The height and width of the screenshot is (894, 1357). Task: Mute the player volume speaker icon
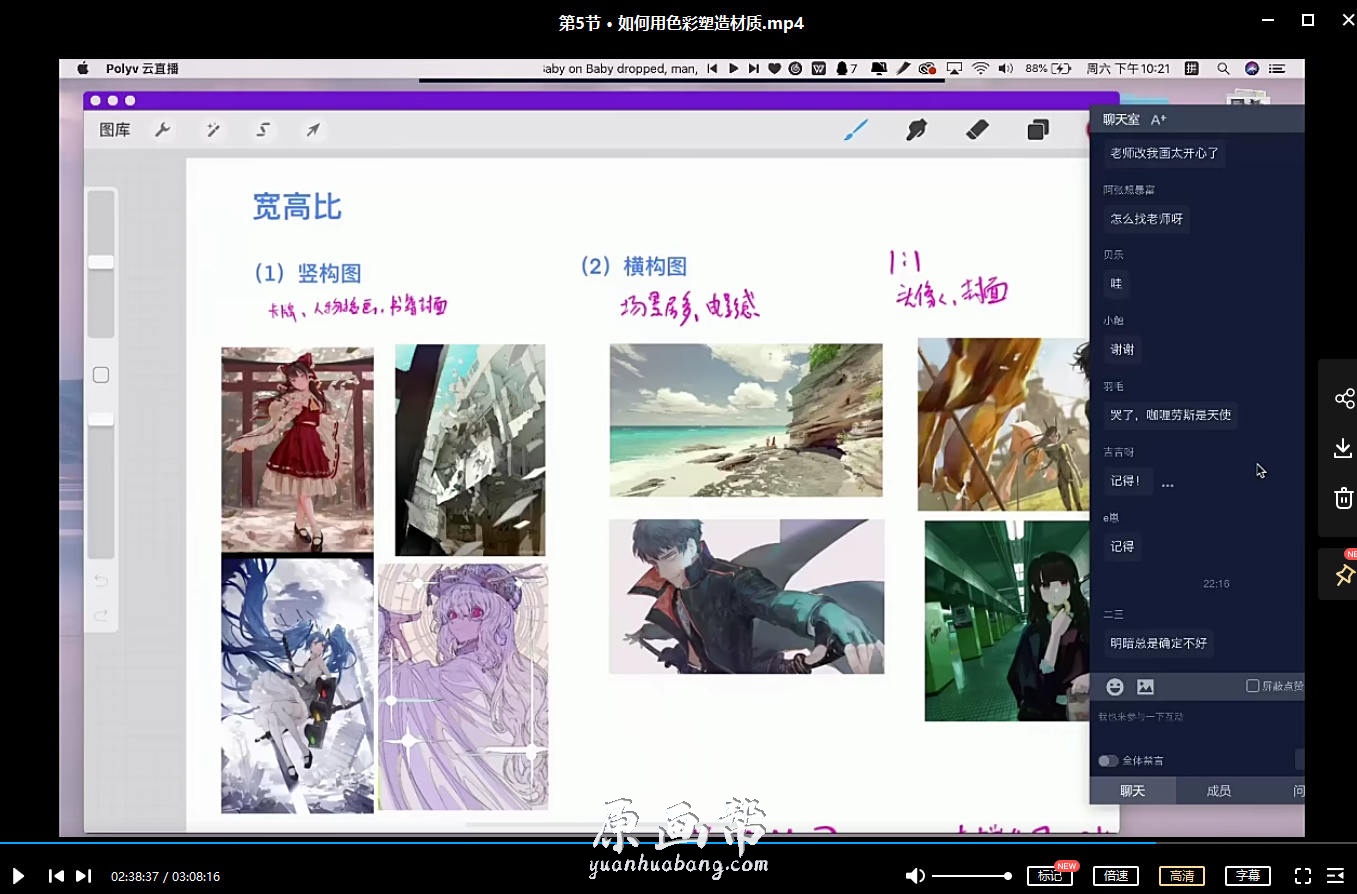pos(914,876)
